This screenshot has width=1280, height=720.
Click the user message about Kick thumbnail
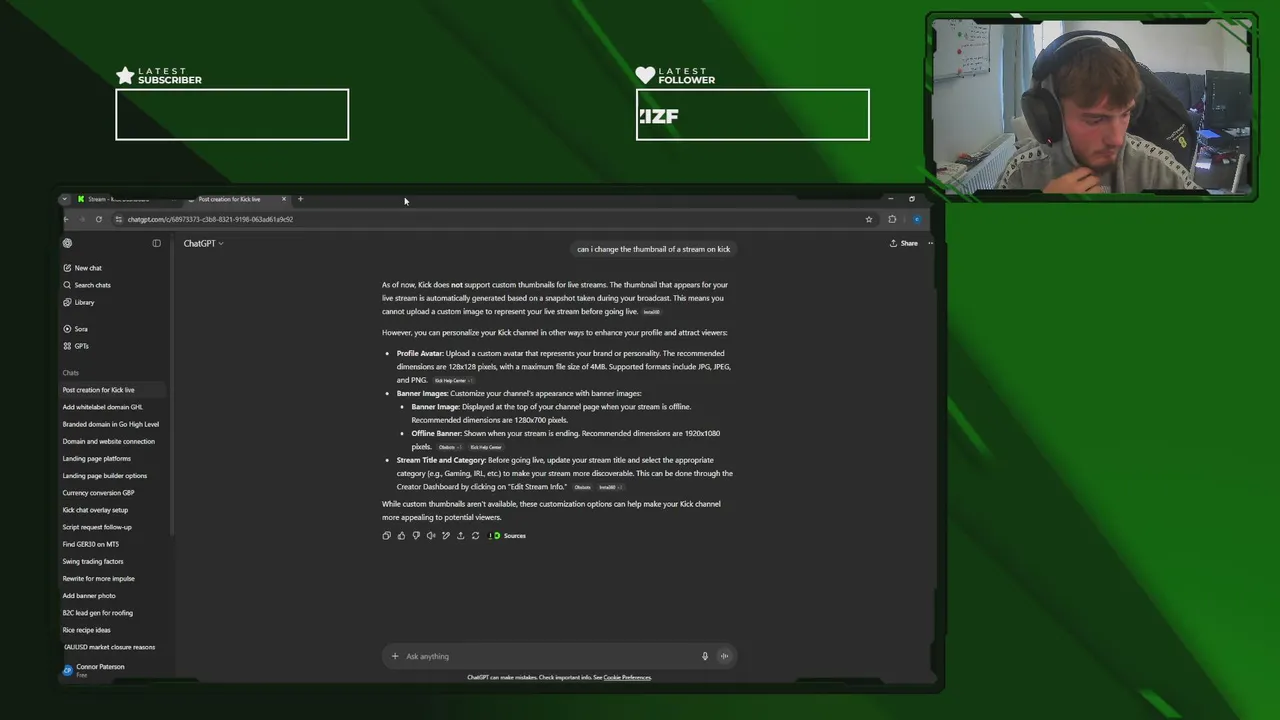click(x=653, y=249)
